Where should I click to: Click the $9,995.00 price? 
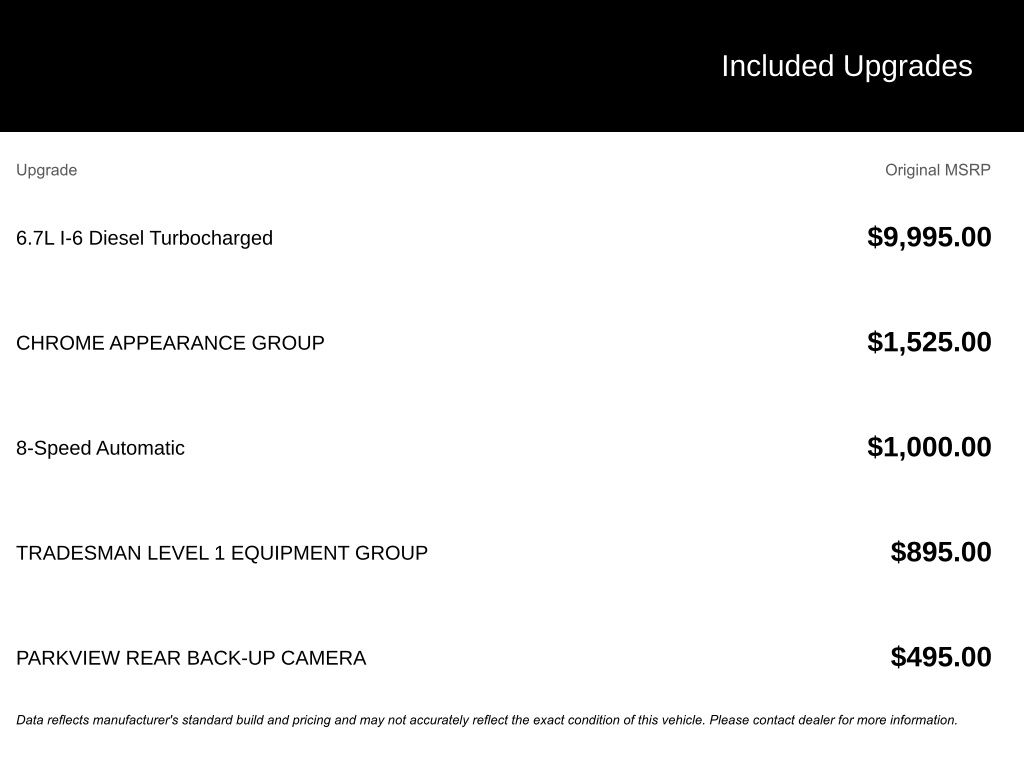coord(929,237)
